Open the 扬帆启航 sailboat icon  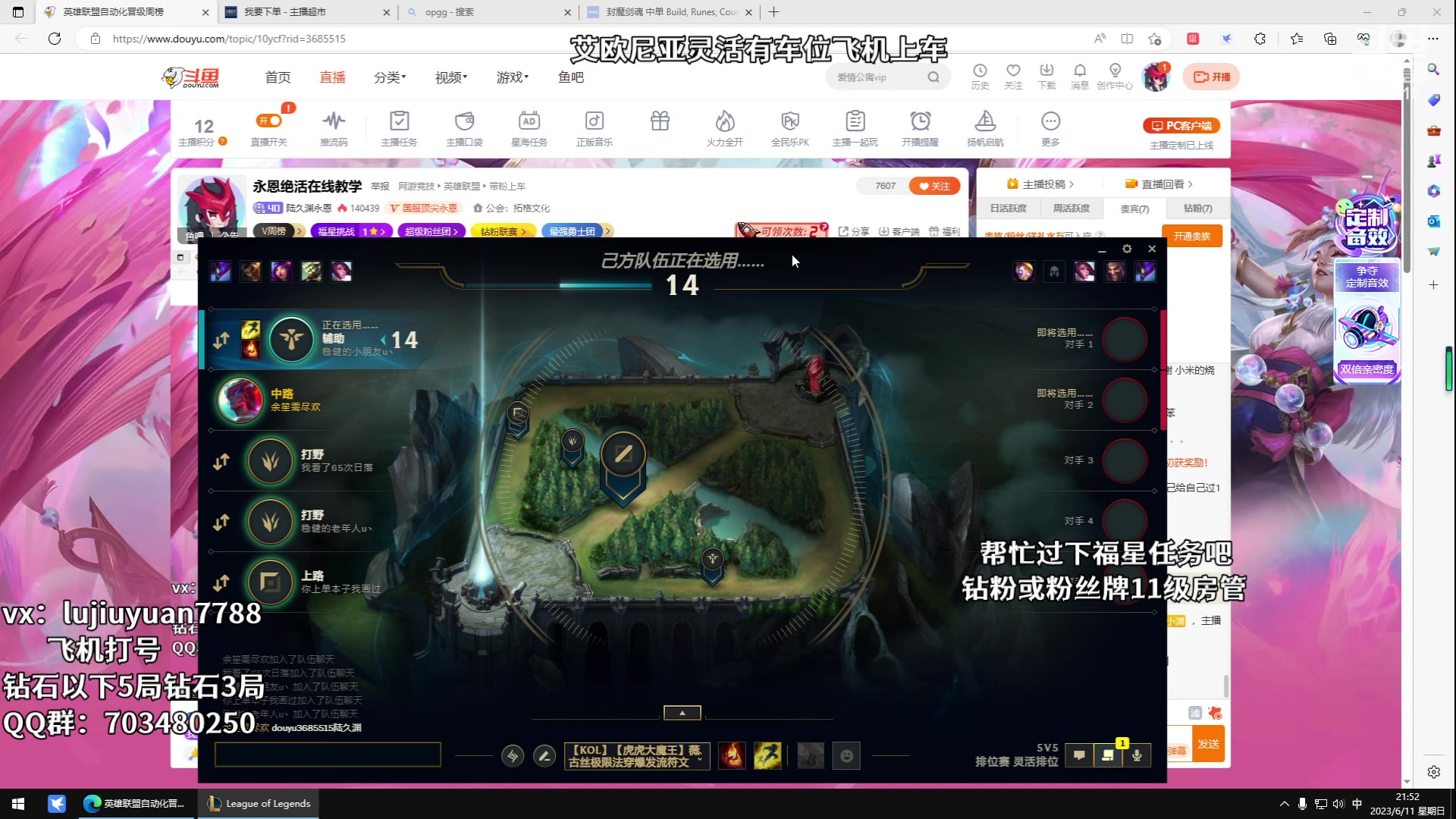tap(985, 128)
